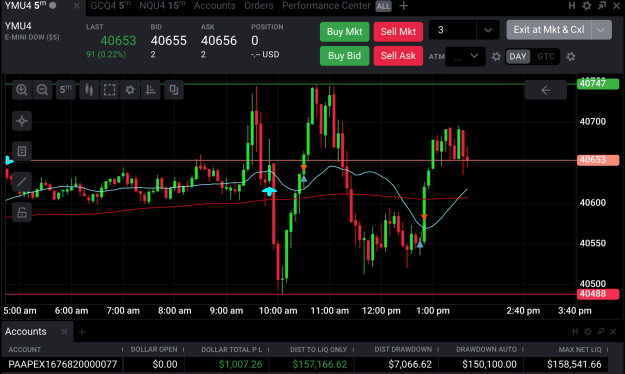Open top panel settings gear
This screenshot has height=374, width=625.
coord(587,6)
